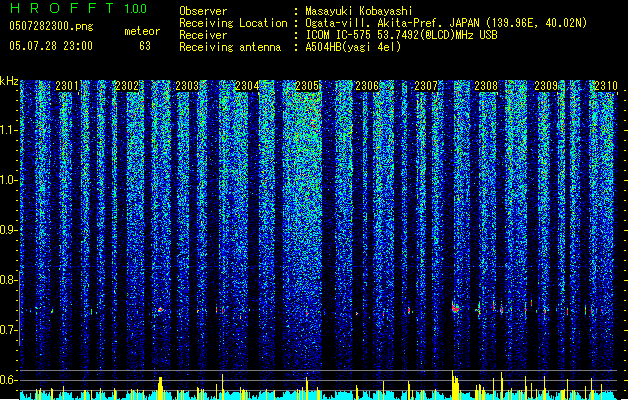Click the 'Receiving Location' label
Screen dimensions: 629x400
[x=233, y=23]
